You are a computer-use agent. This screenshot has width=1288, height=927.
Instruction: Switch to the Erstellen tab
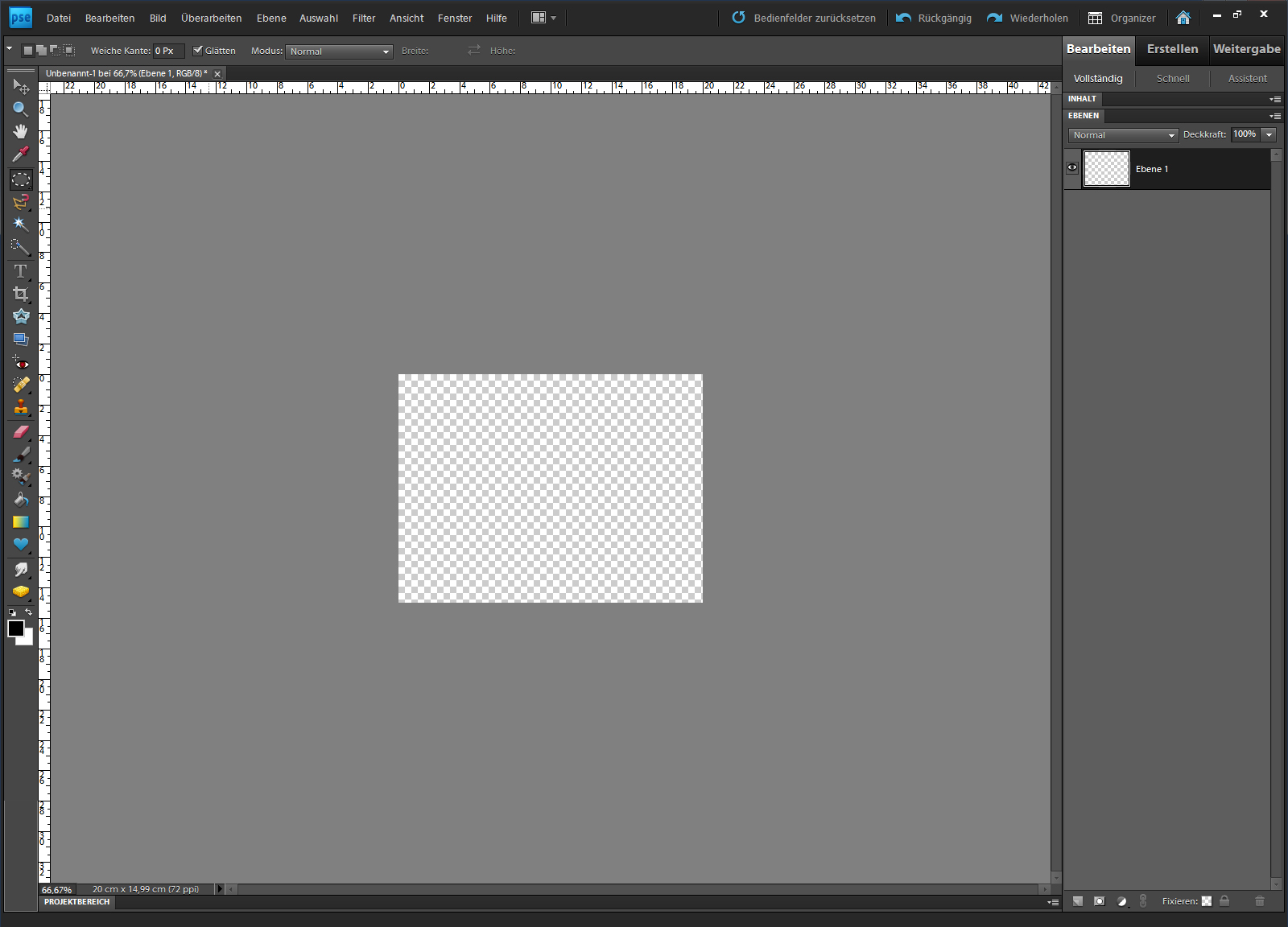pyautogui.click(x=1172, y=49)
